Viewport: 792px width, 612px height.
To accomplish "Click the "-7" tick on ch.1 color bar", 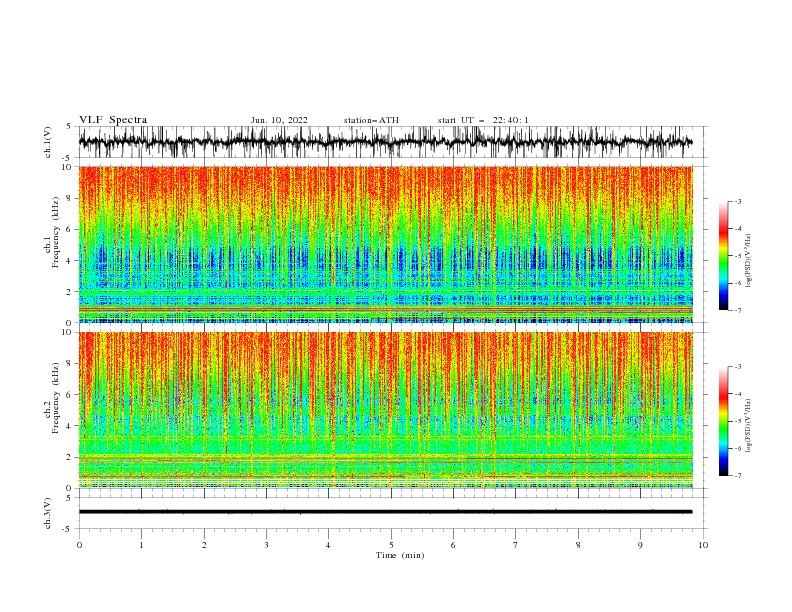I will point(737,310).
